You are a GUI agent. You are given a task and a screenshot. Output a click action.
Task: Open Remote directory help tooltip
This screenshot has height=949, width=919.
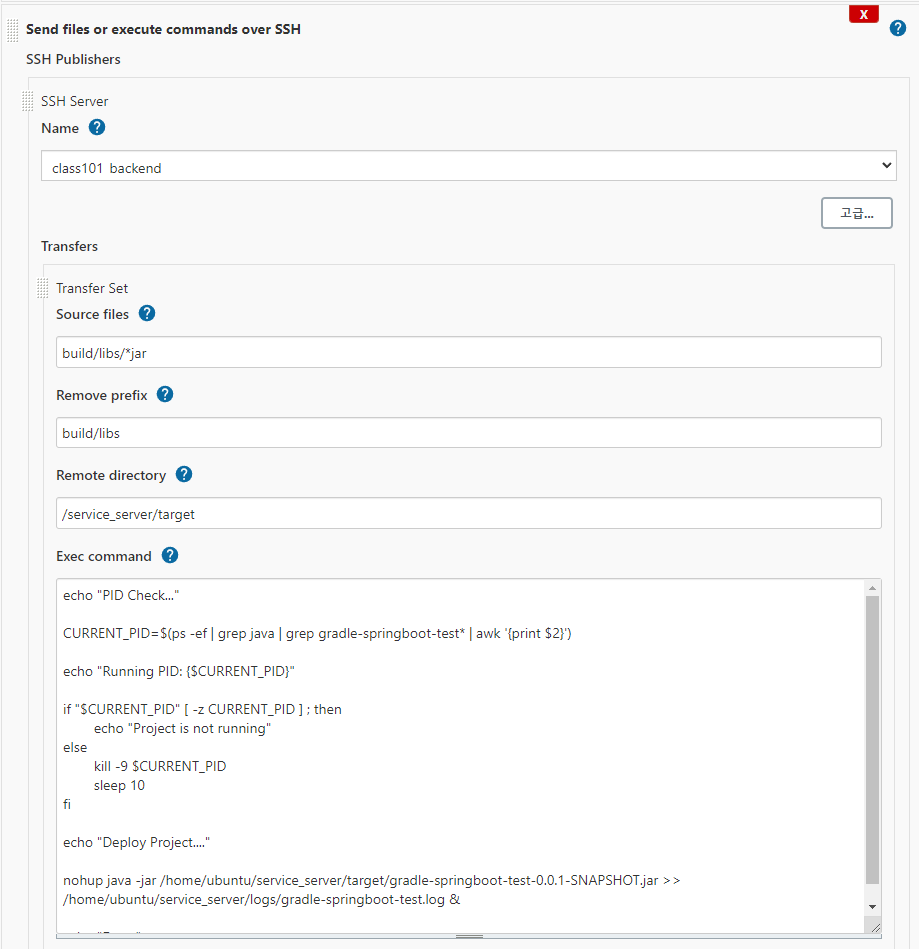[184, 474]
